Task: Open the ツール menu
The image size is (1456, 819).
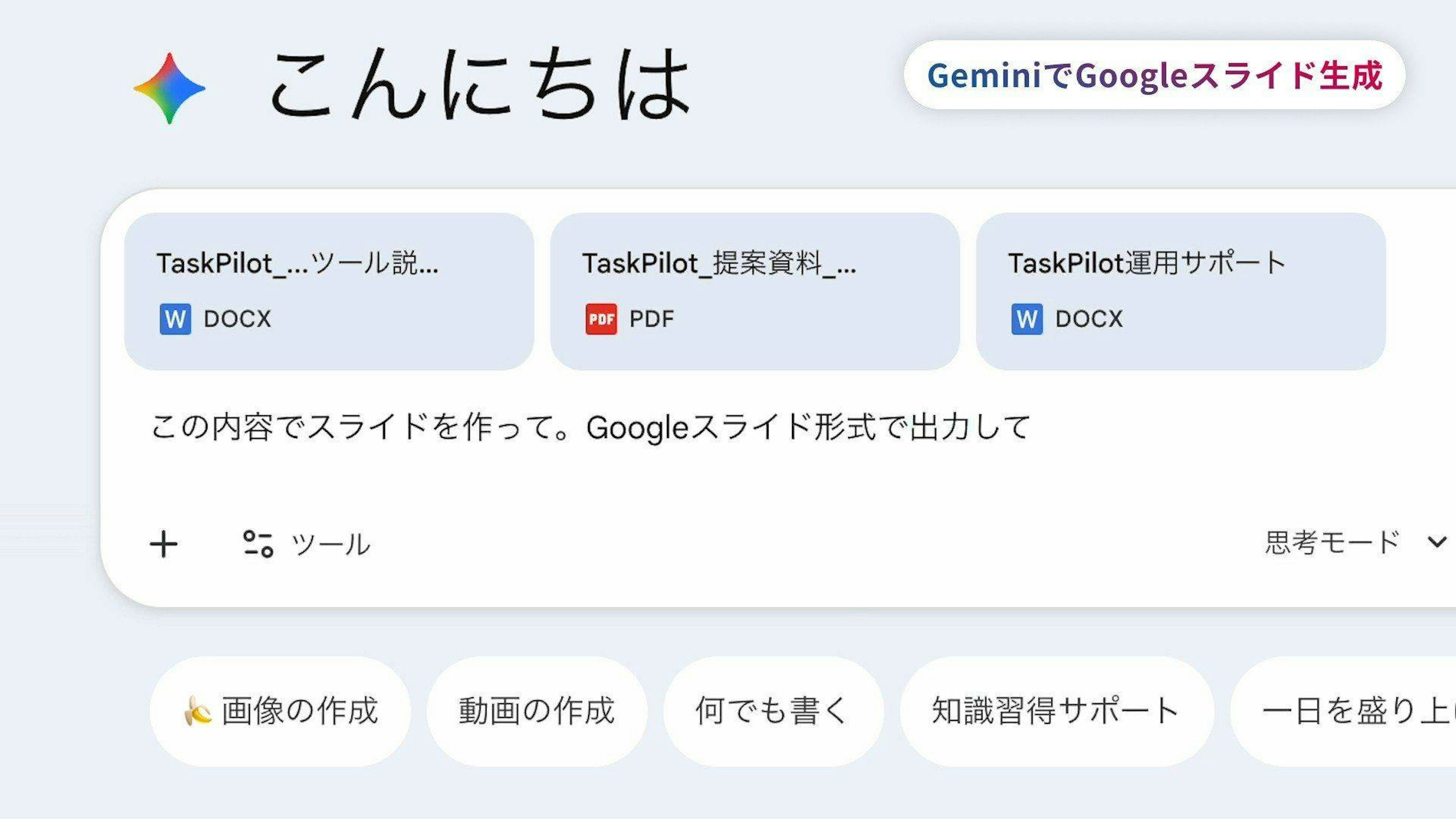Action: pos(330,544)
